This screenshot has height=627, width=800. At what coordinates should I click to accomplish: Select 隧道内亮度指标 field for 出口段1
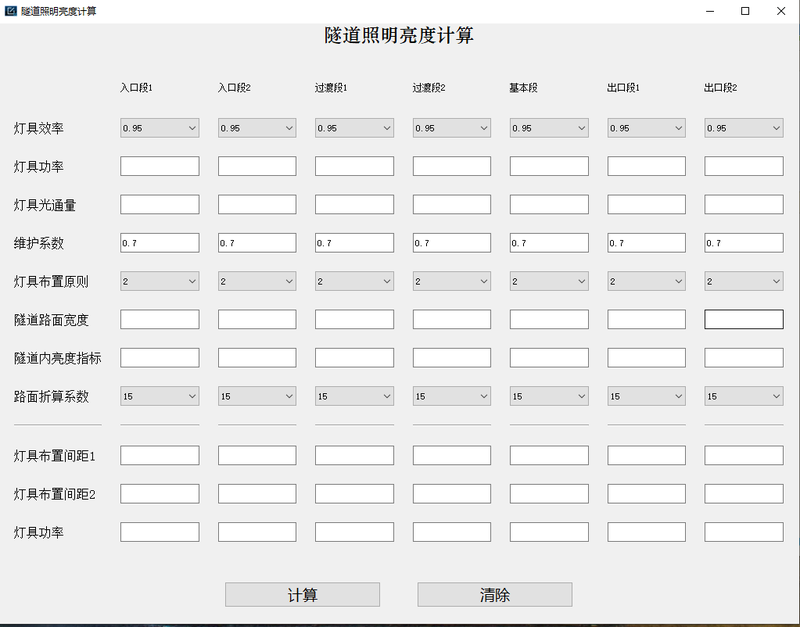click(646, 358)
